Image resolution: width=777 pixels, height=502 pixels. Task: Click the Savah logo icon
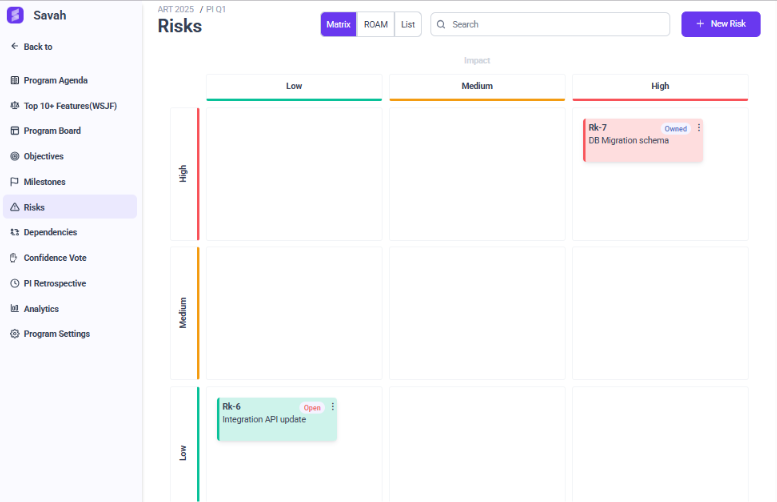tap(15, 15)
